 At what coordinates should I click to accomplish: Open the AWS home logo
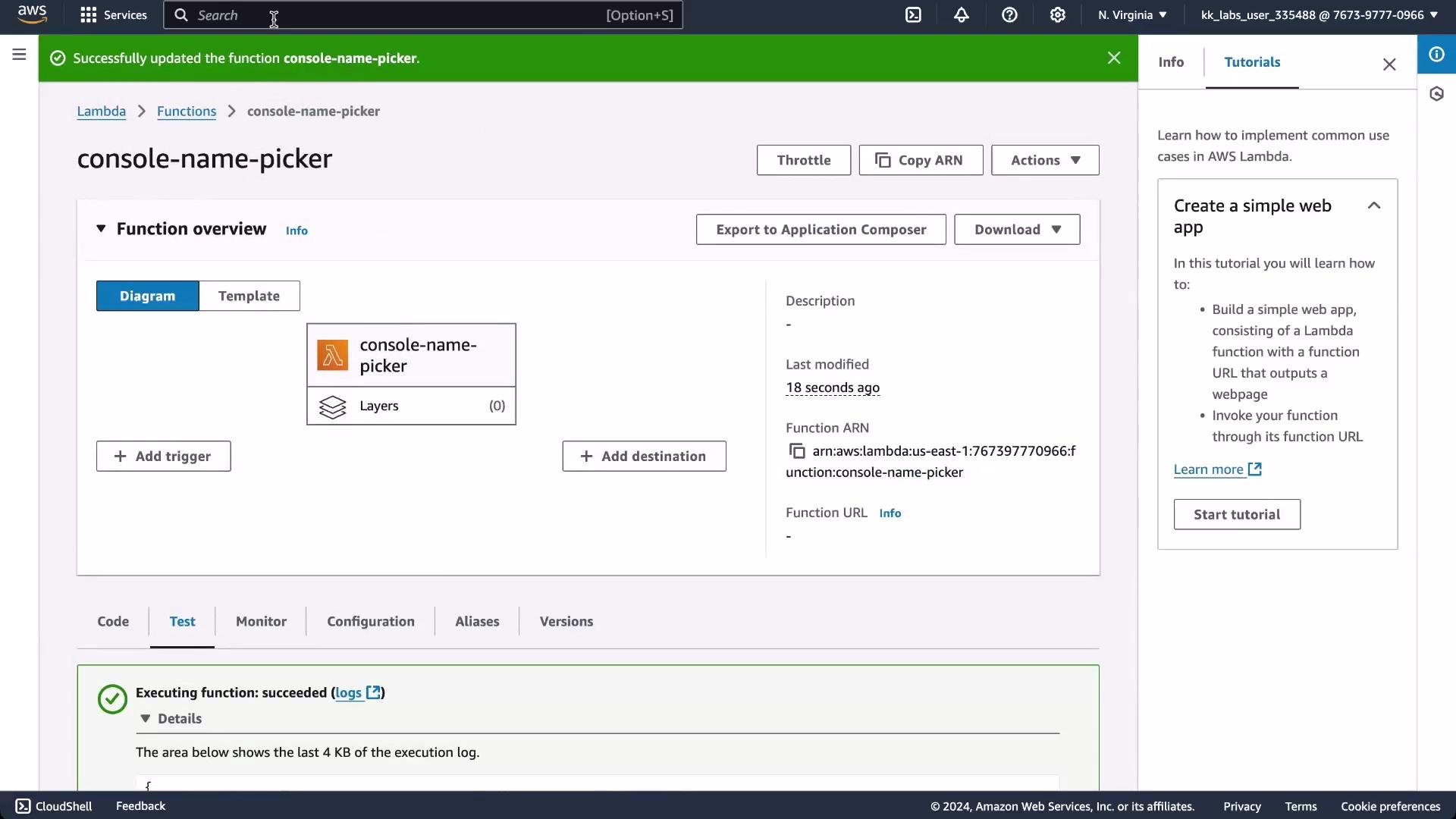[32, 14]
